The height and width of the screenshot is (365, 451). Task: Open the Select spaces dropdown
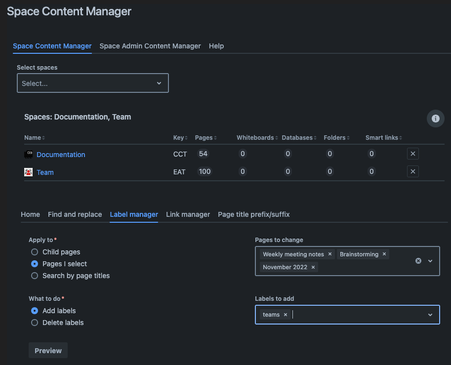[x=93, y=83]
